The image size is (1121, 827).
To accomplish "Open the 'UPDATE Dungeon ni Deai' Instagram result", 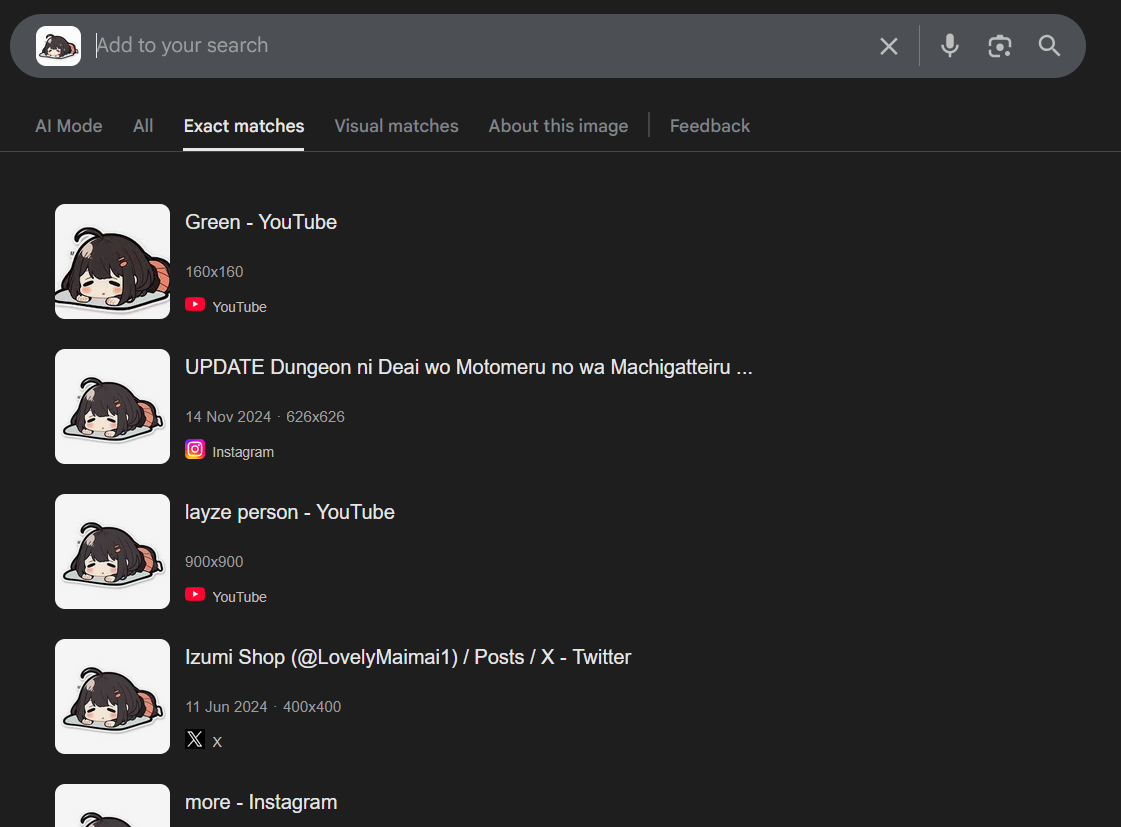I will coord(469,367).
